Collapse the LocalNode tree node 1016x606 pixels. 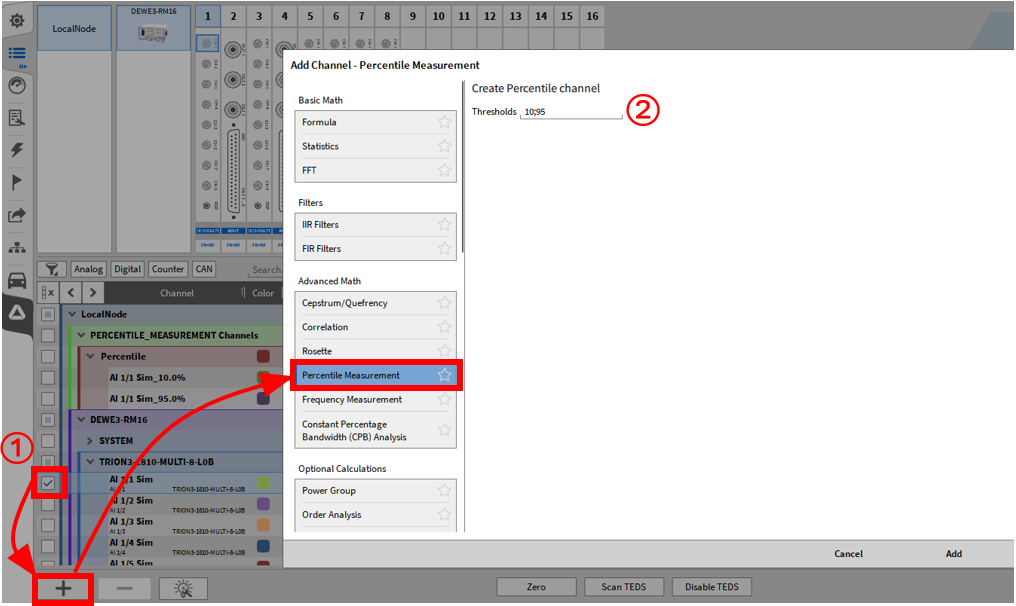coord(73,314)
